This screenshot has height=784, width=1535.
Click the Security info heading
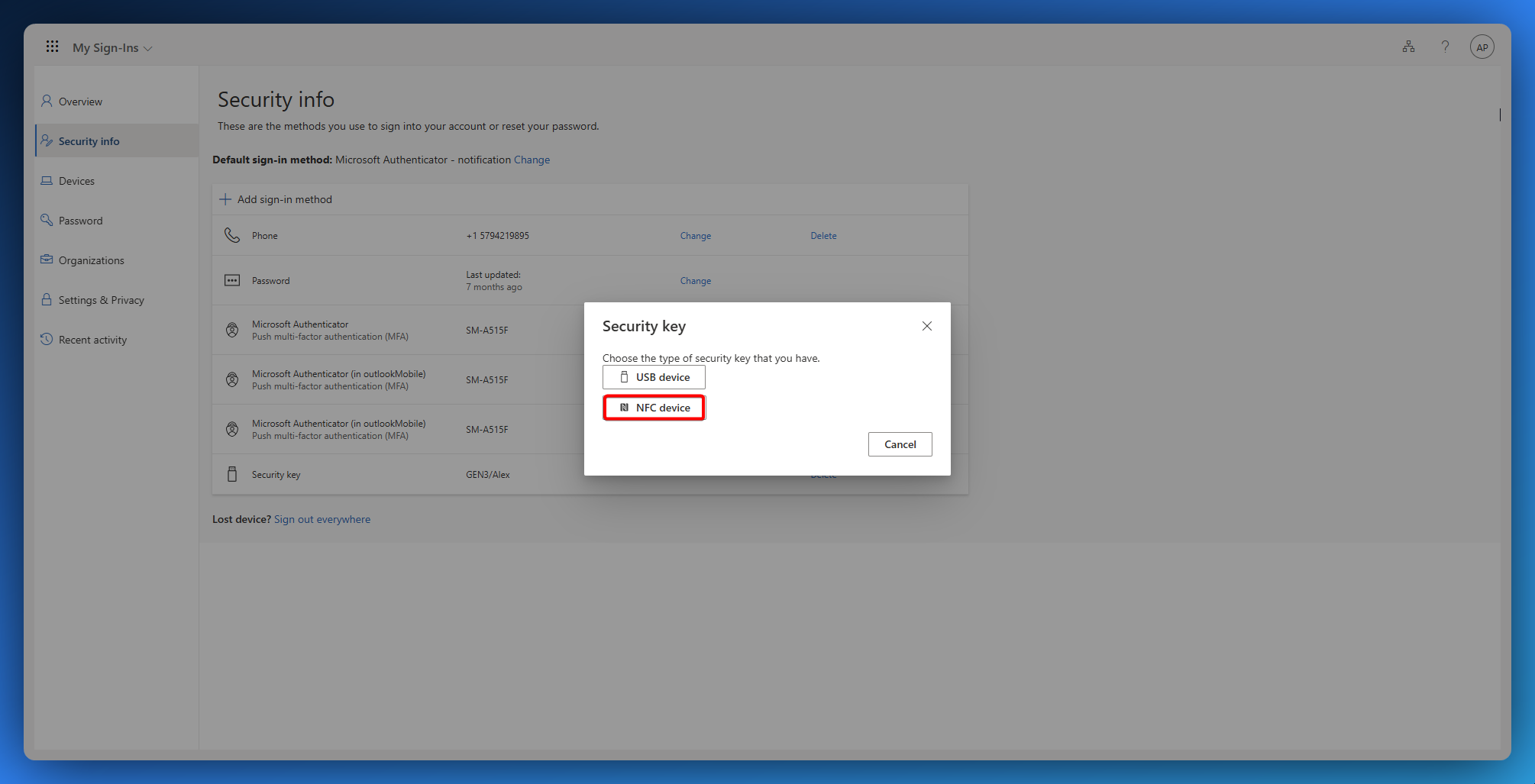coord(276,99)
